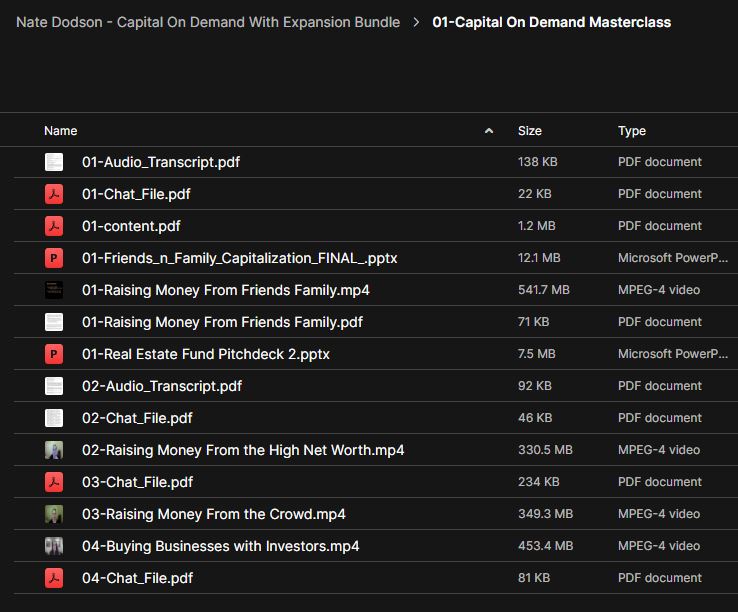Open 02-Audio_Transcript.pdf file name
Image resolution: width=738 pixels, height=612 pixels.
[162, 386]
